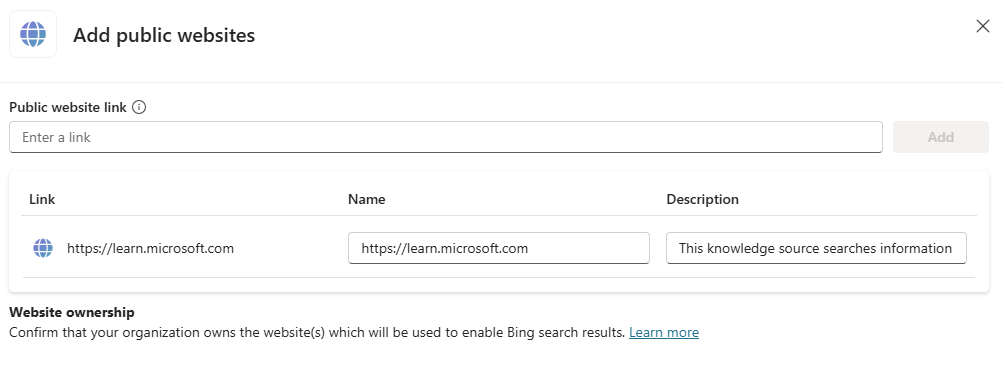
Task: Click the info icon next to Public website link
Action: [139, 107]
